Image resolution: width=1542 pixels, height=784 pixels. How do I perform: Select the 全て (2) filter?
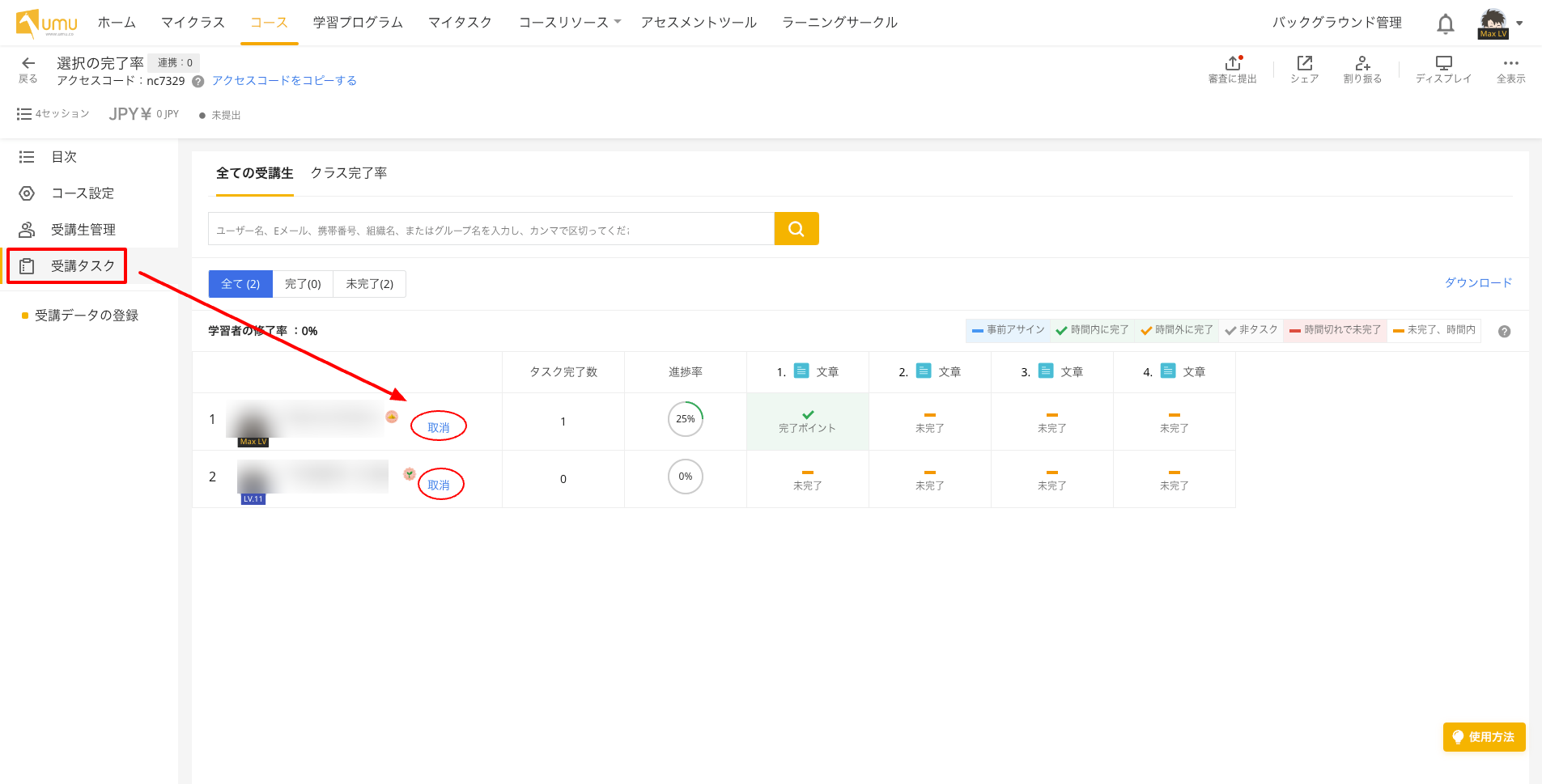click(240, 284)
